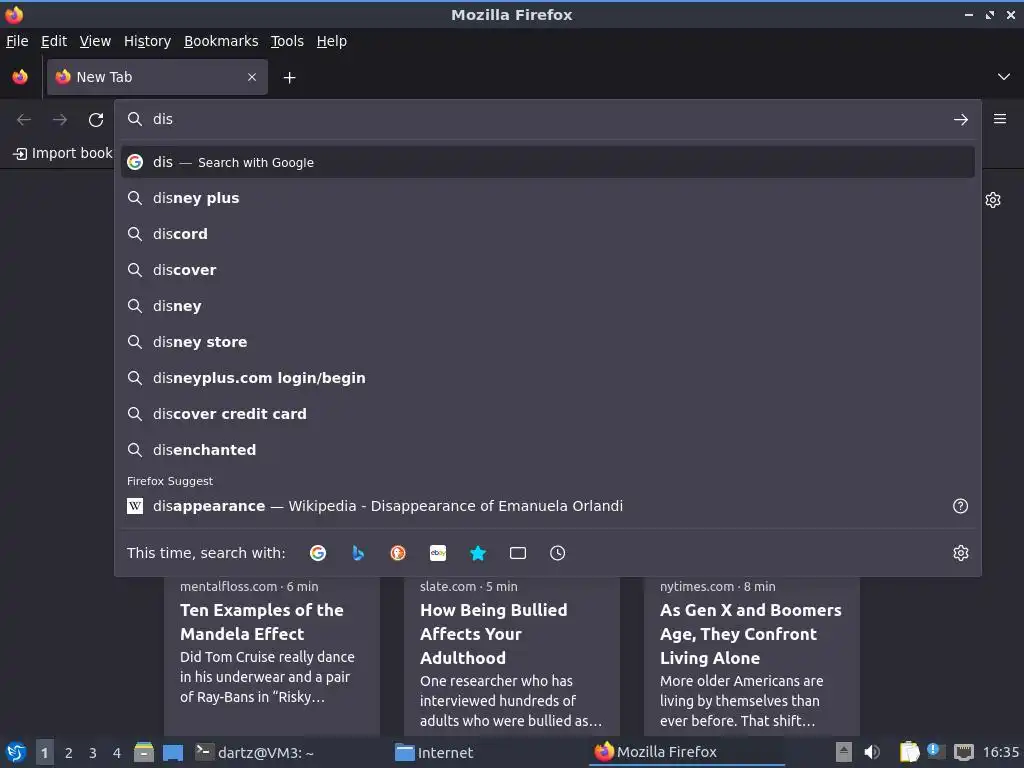Click the address bar input with 'dis'
This screenshot has width=1024, height=768.
tap(547, 120)
